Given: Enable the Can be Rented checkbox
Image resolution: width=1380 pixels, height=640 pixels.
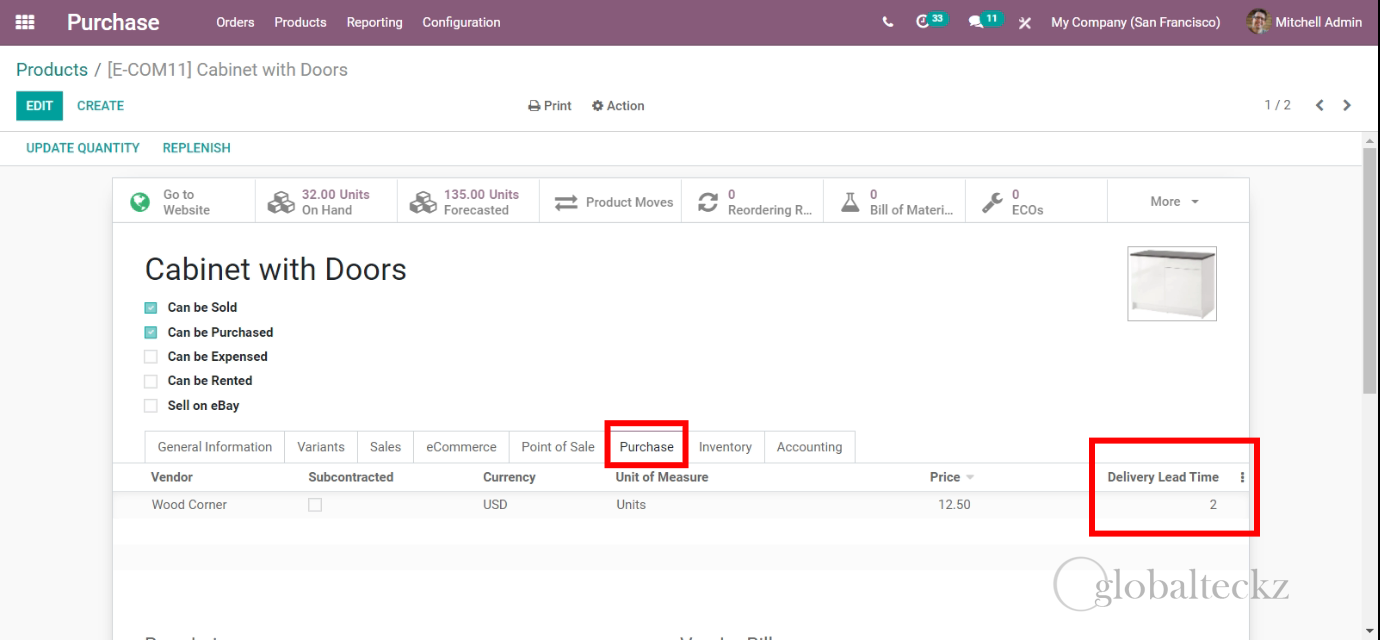Looking at the screenshot, I should (x=151, y=381).
